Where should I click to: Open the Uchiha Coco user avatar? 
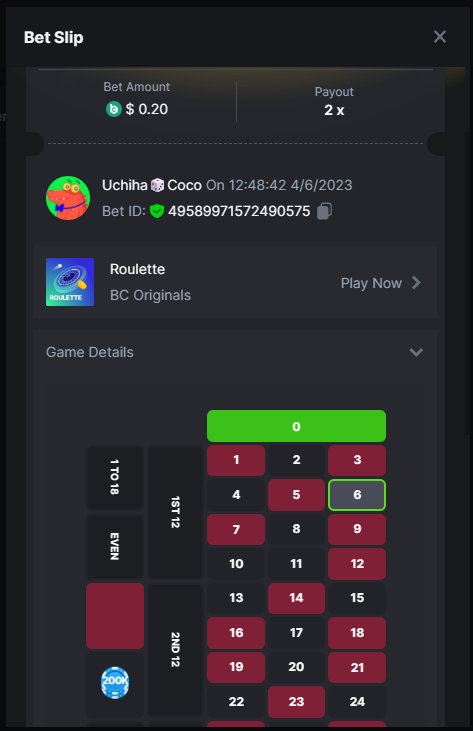click(x=68, y=198)
